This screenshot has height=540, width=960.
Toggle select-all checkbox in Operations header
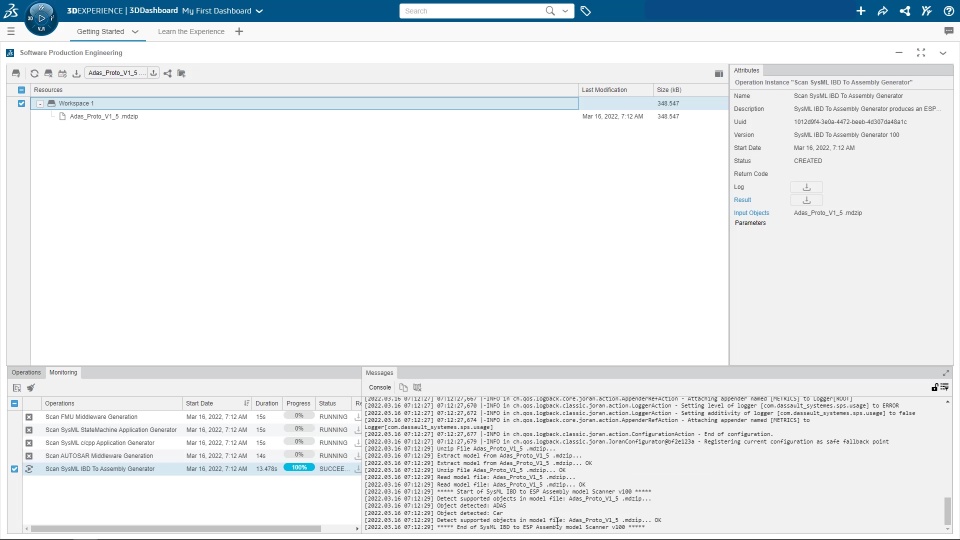click(15, 403)
